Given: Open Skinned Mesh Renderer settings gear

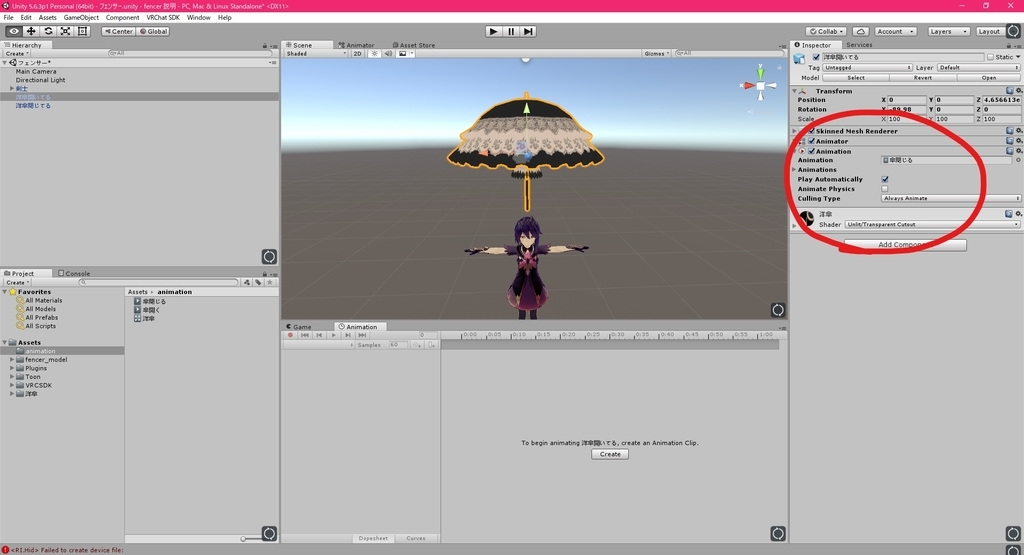Looking at the screenshot, I should [x=1019, y=131].
